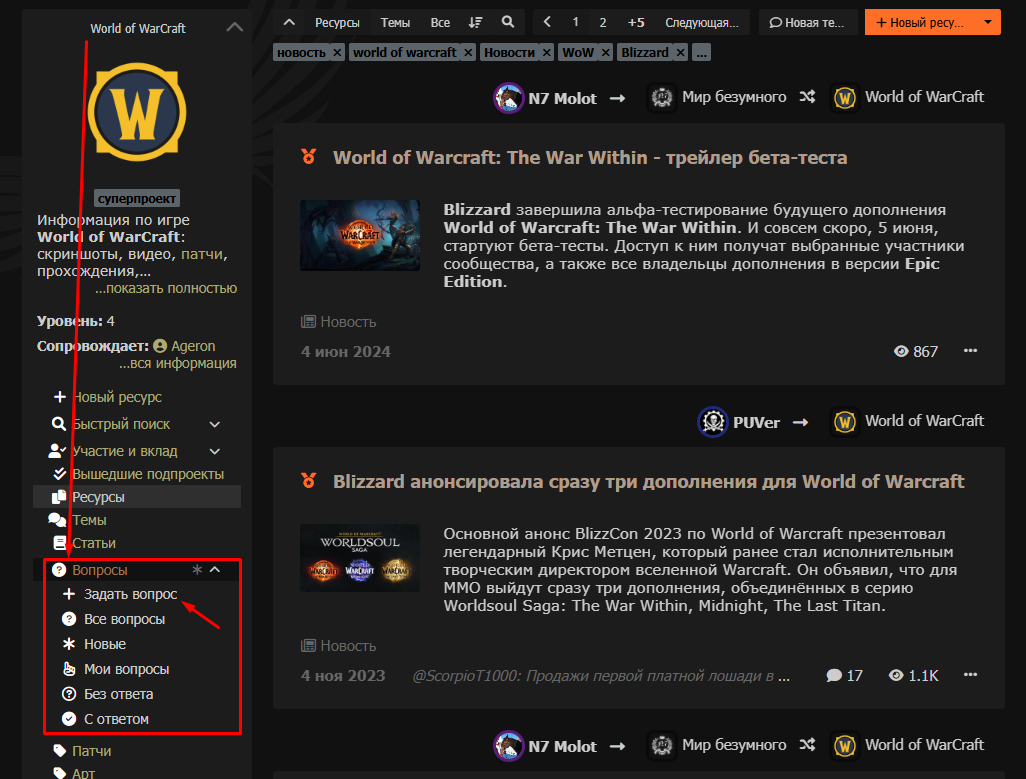Switch to Ресурсы tab in top toolbar

[337, 22]
